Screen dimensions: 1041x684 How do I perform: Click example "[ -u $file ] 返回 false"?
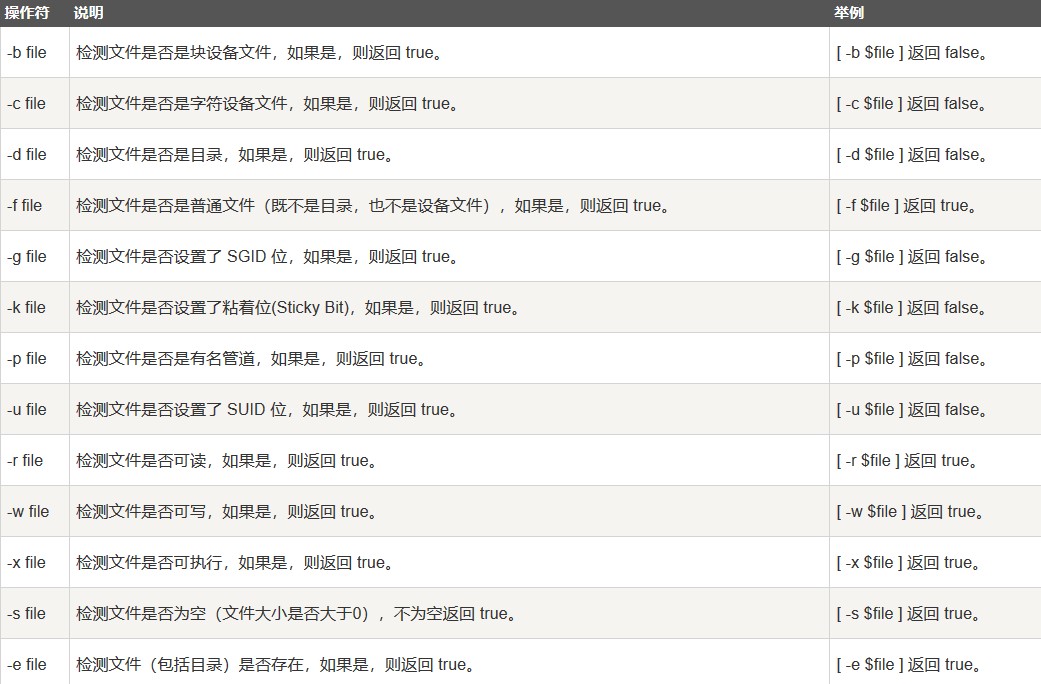click(x=912, y=410)
